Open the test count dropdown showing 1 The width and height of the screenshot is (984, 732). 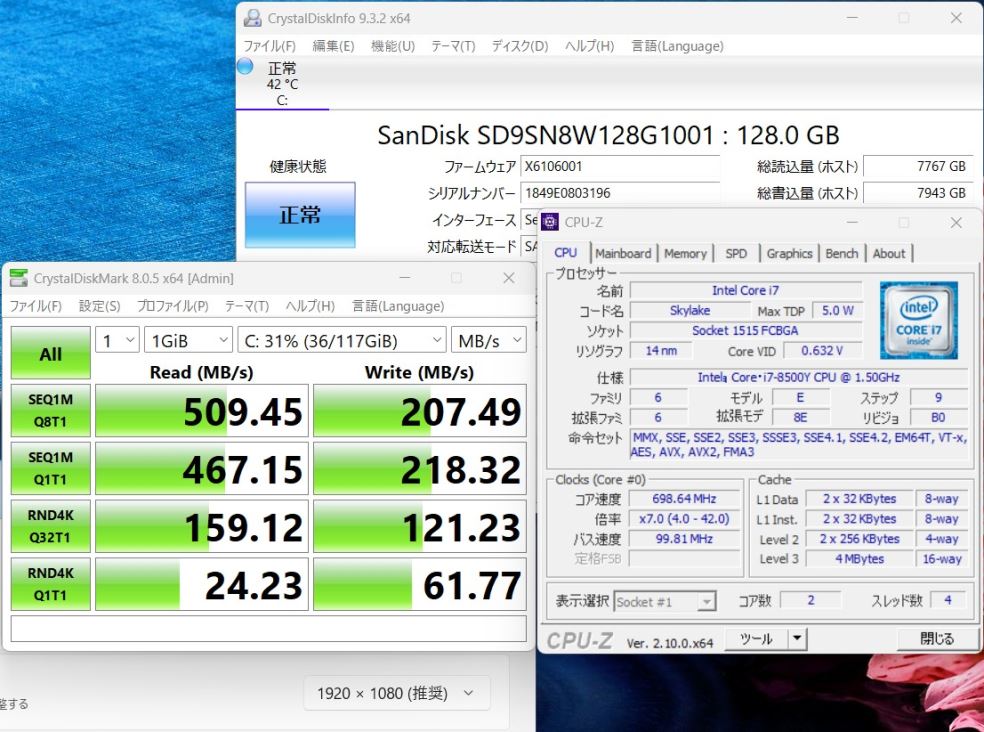pyautogui.click(x=117, y=340)
